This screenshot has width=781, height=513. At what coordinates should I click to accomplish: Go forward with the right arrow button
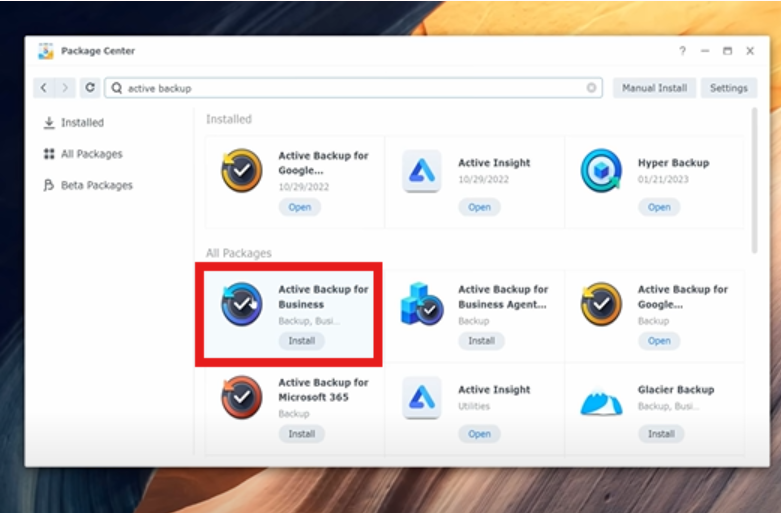(x=65, y=88)
